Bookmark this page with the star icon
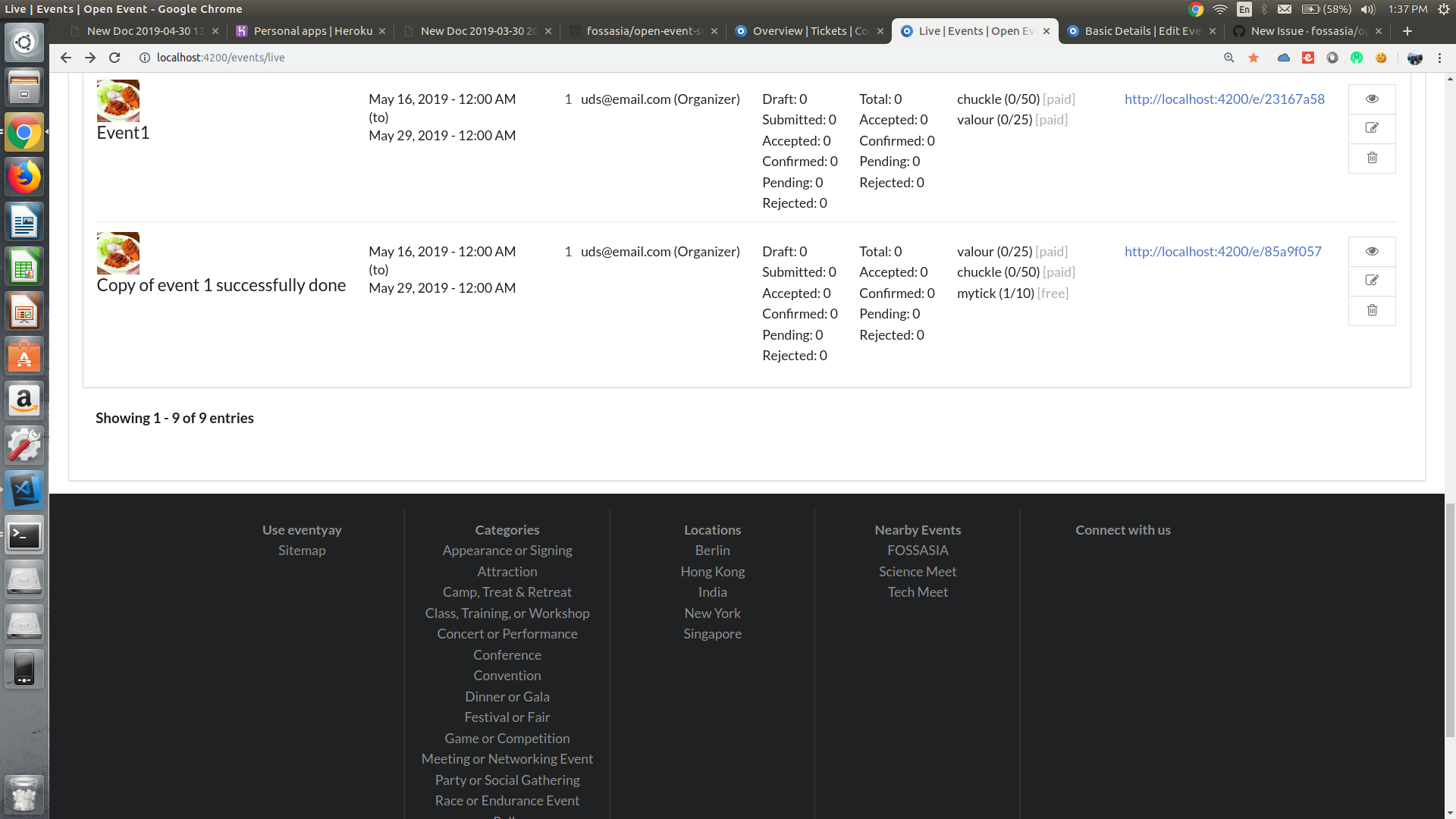 [1254, 58]
